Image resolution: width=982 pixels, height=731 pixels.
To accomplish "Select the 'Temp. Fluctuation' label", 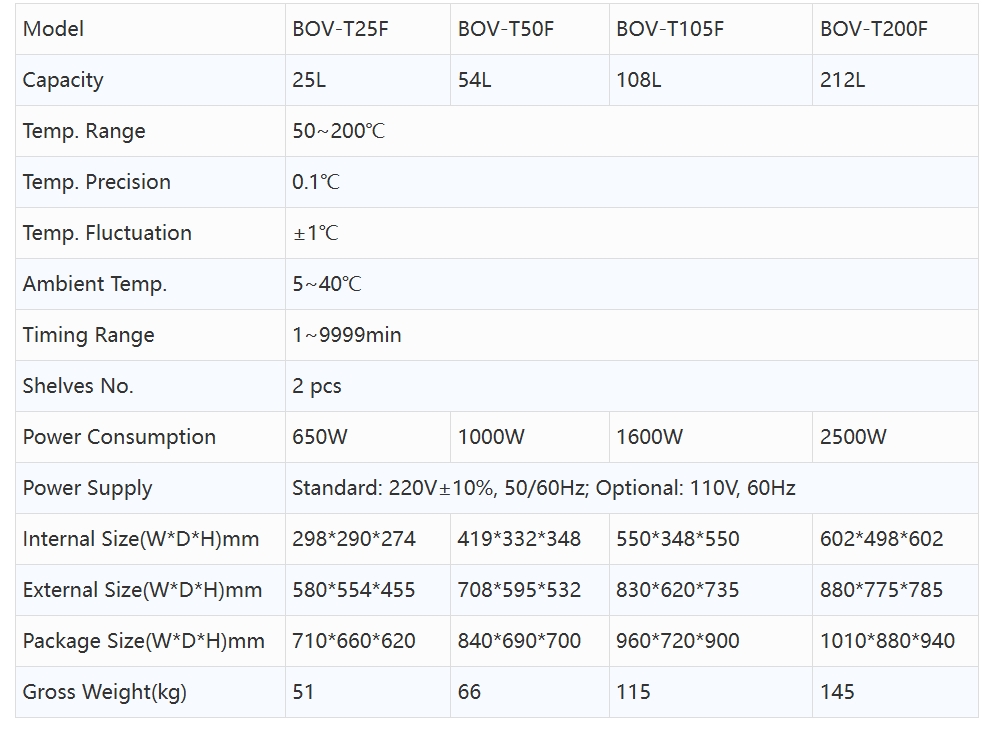I will (107, 233).
